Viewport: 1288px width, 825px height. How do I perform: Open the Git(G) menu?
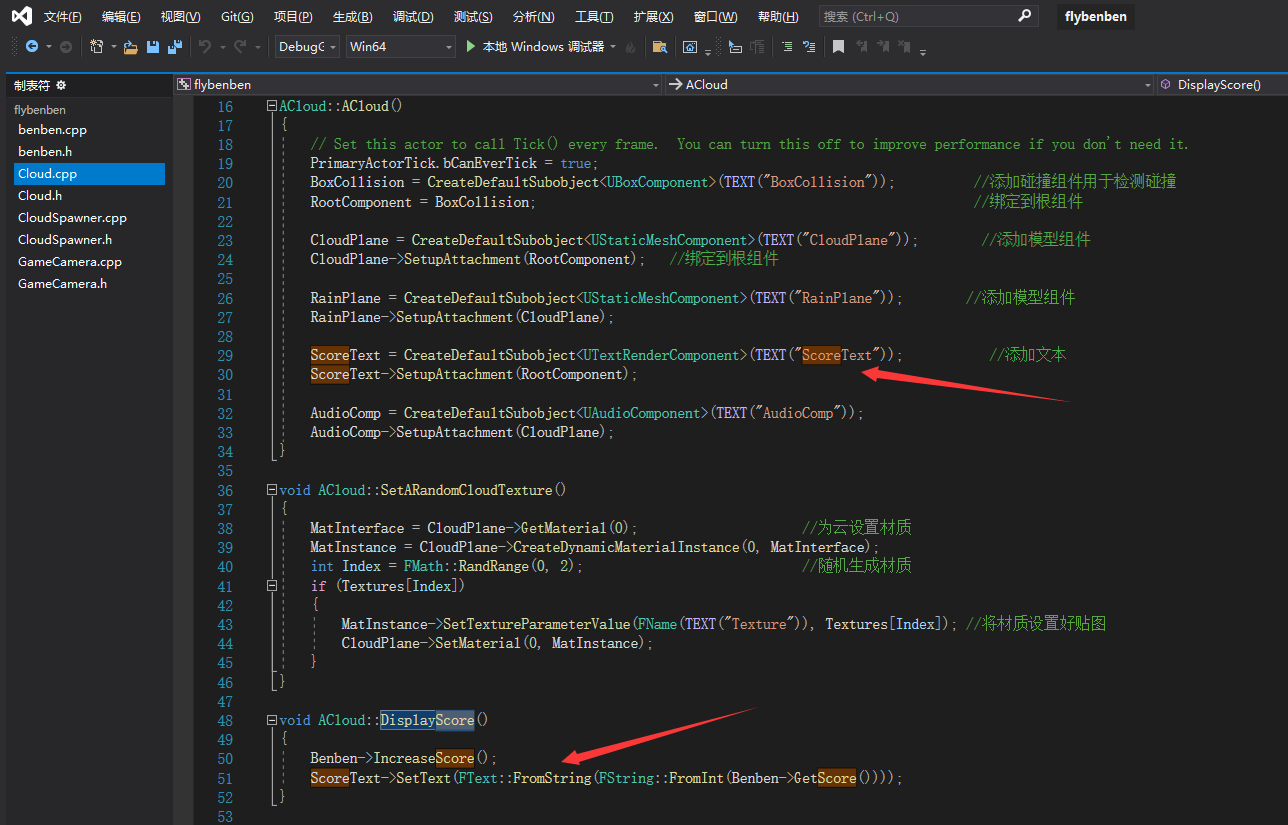tap(237, 17)
